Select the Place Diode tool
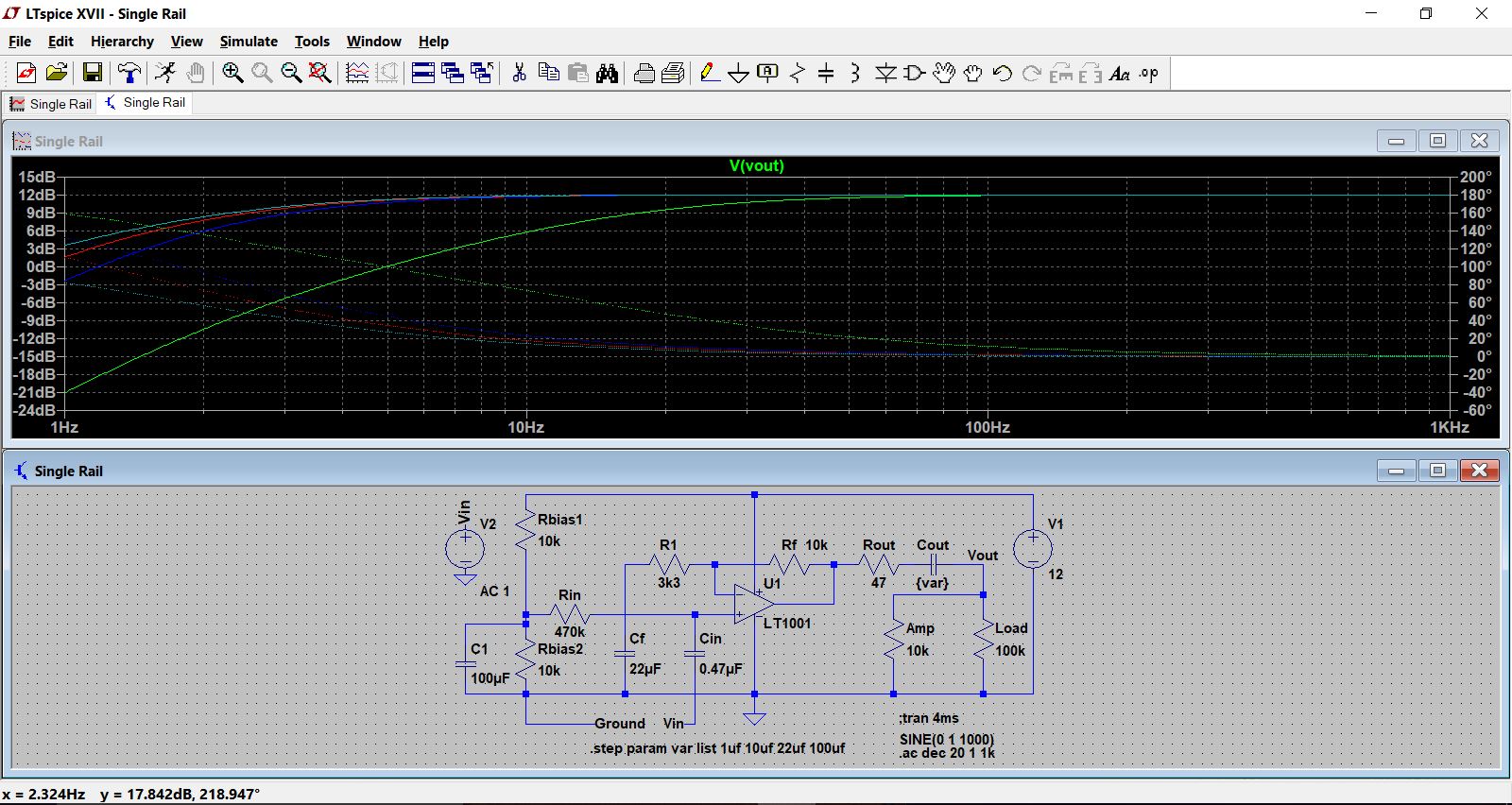The image size is (1512, 805). [885, 73]
